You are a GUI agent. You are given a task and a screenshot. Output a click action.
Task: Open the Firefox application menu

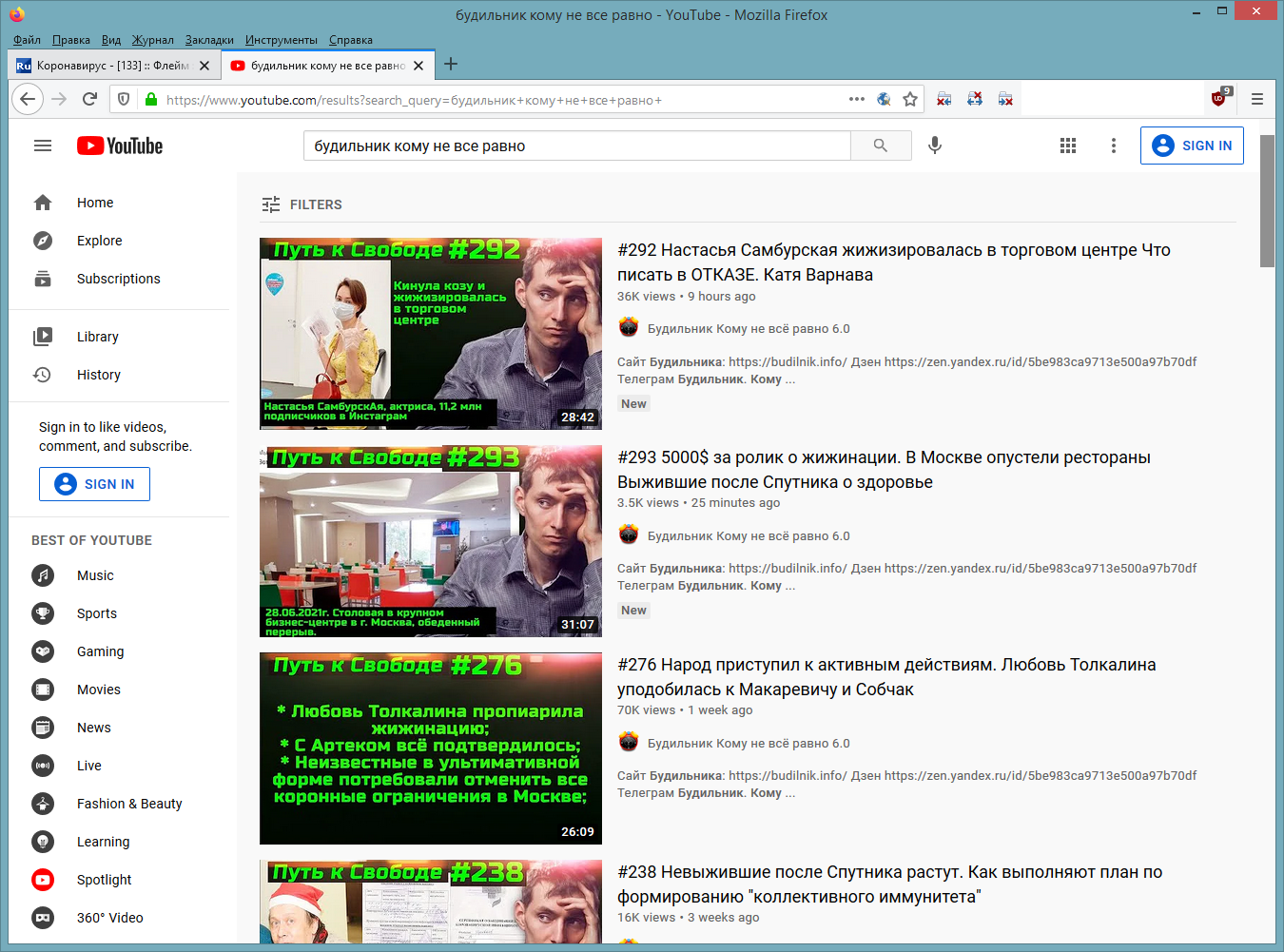coord(1257,99)
